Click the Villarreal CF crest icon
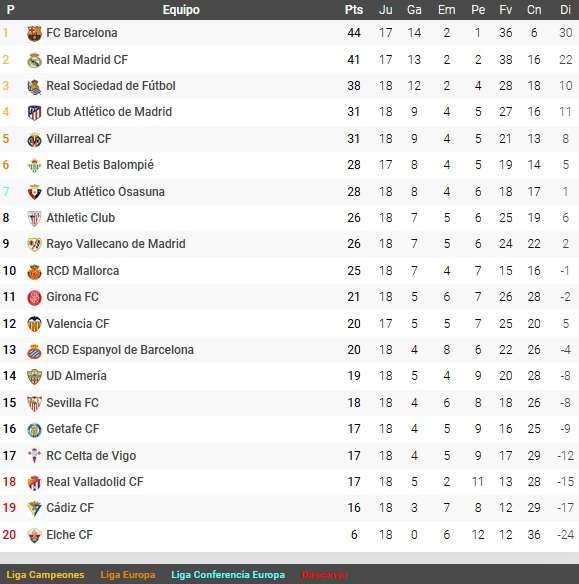The image size is (579, 584). [34, 140]
